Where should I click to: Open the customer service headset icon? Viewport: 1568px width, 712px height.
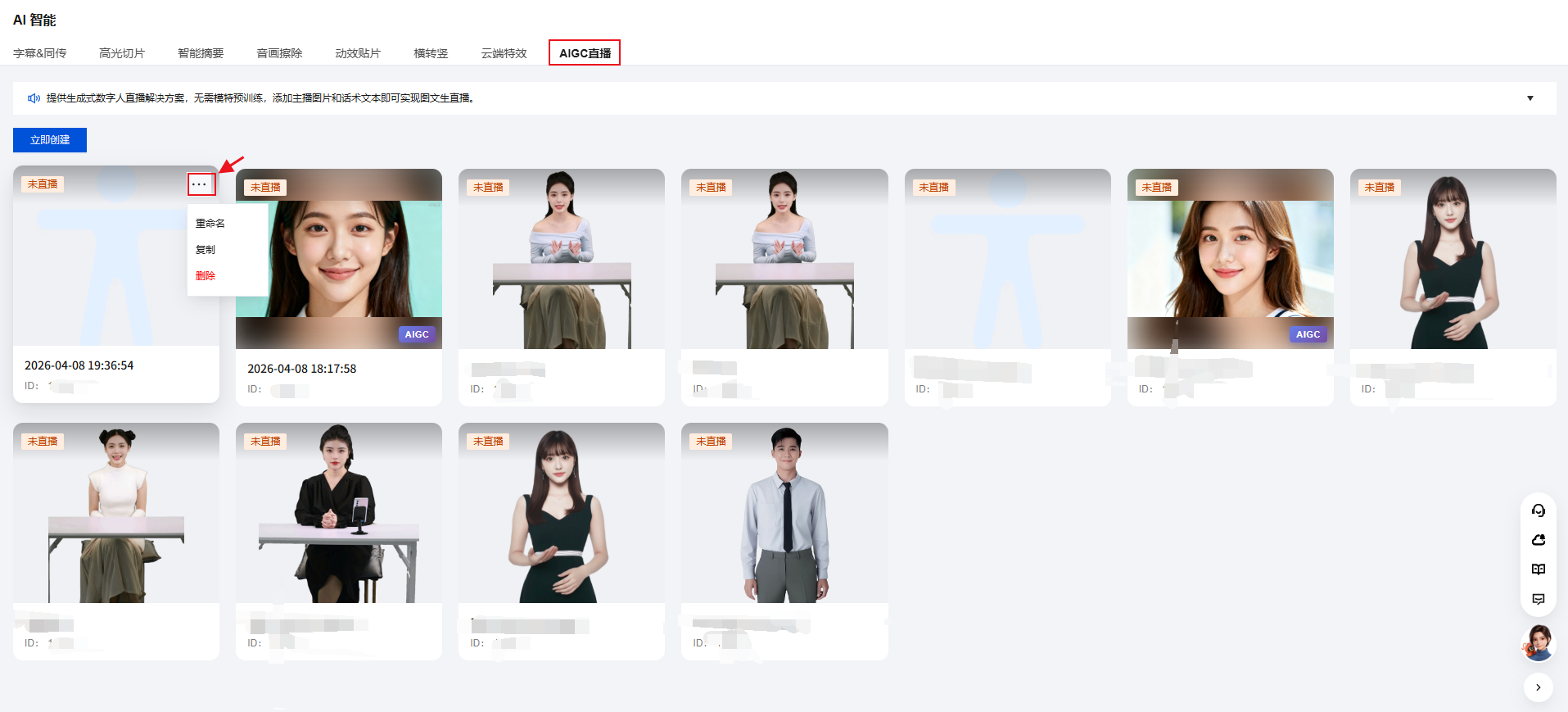click(1538, 510)
